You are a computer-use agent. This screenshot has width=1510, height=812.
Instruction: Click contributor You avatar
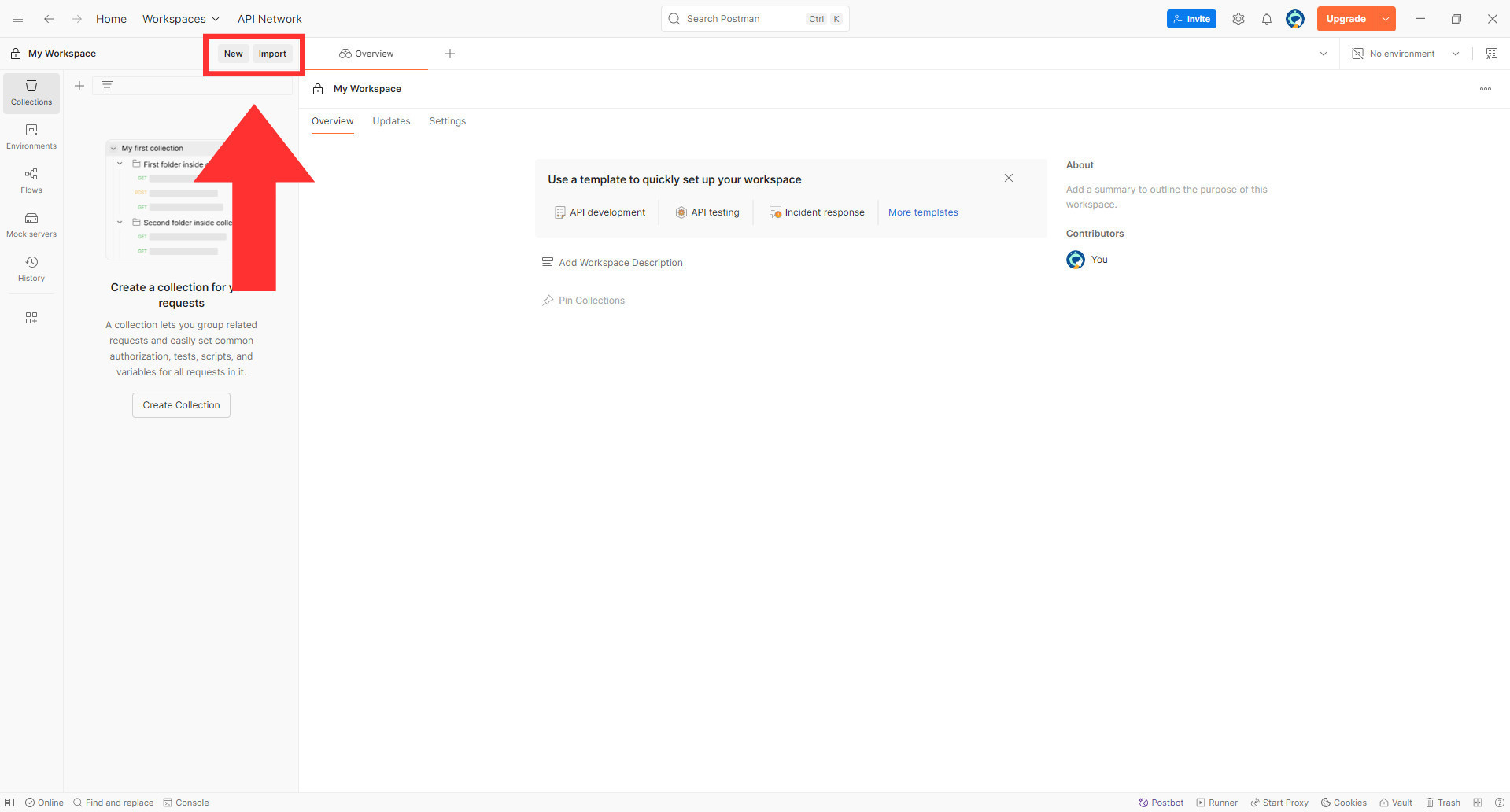point(1075,260)
